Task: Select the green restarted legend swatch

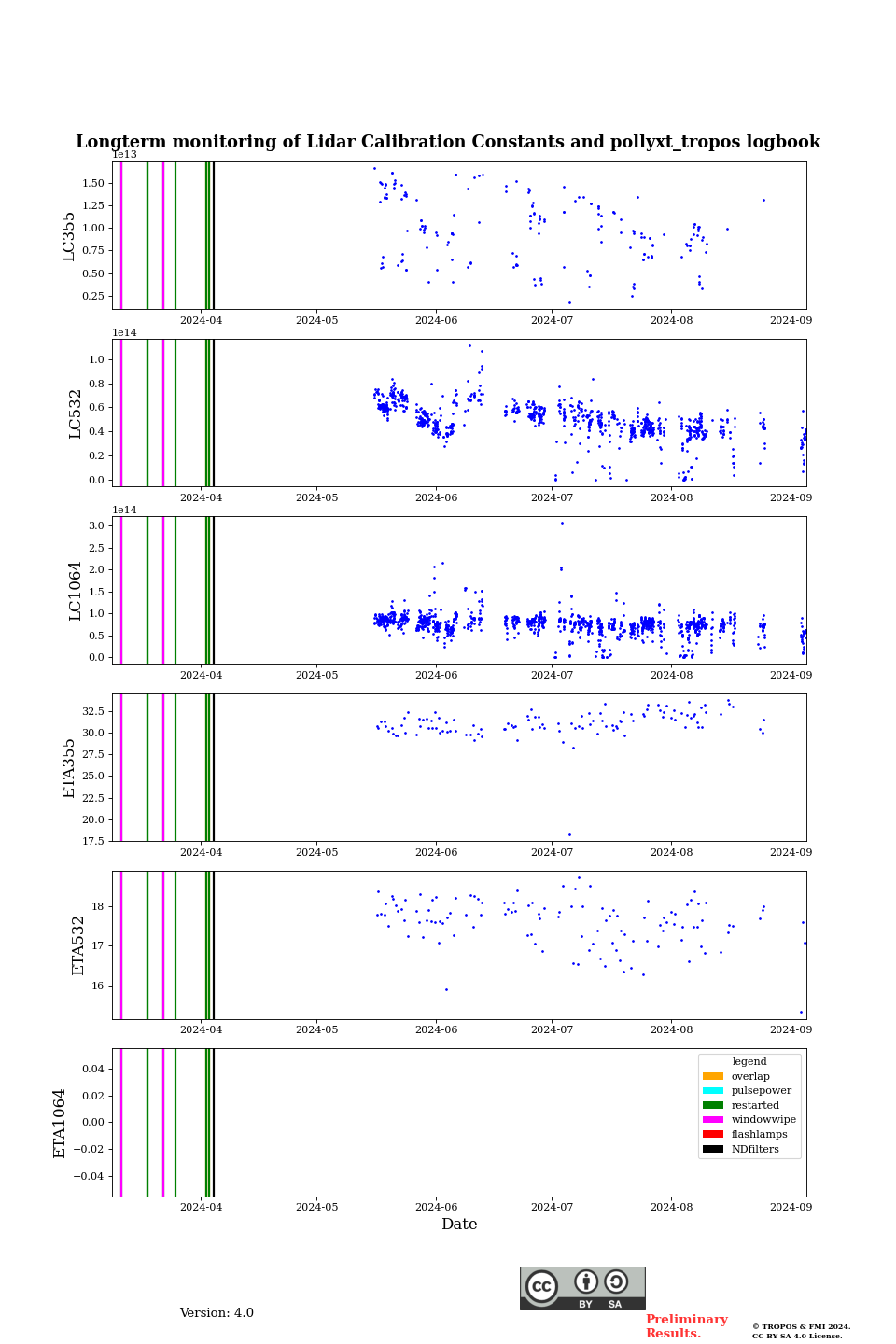Action: pos(713,1105)
